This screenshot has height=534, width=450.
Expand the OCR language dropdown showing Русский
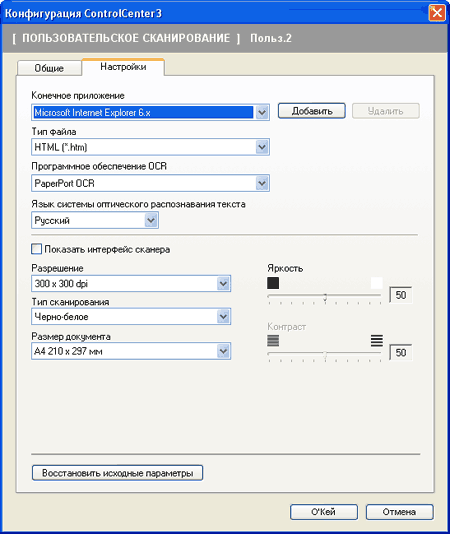pyautogui.click(x=151, y=220)
